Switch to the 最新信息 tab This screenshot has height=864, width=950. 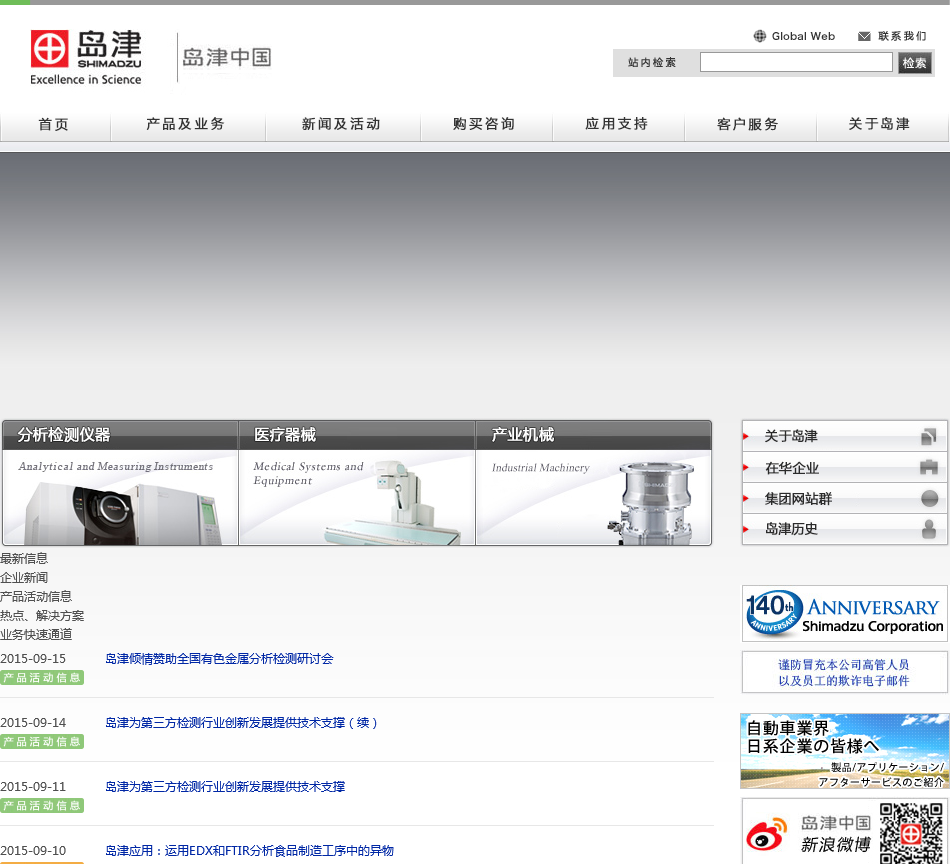coord(24,559)
